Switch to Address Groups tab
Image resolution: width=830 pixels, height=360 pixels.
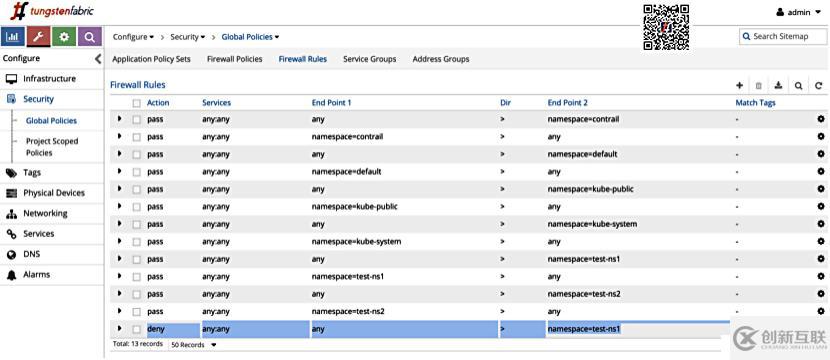pos(441,59)
